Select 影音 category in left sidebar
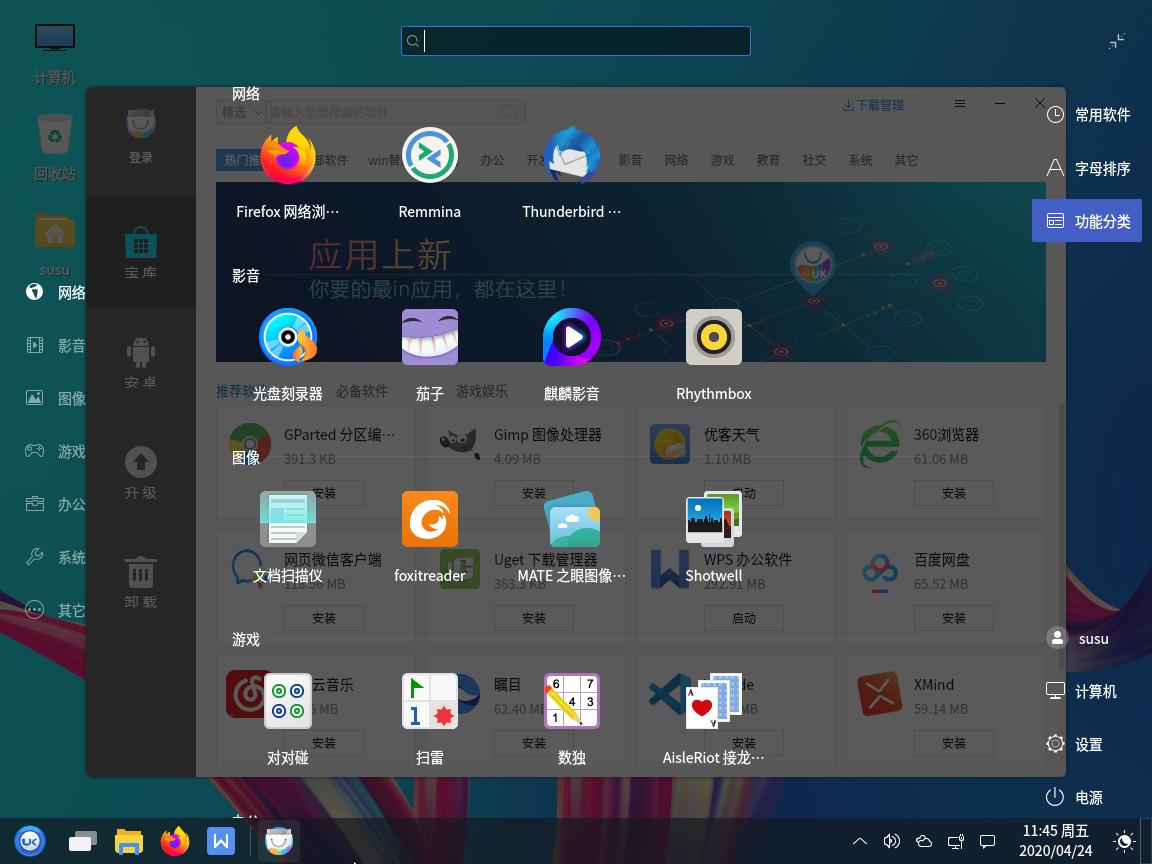1152x864 pixels. tap(55, 345)
